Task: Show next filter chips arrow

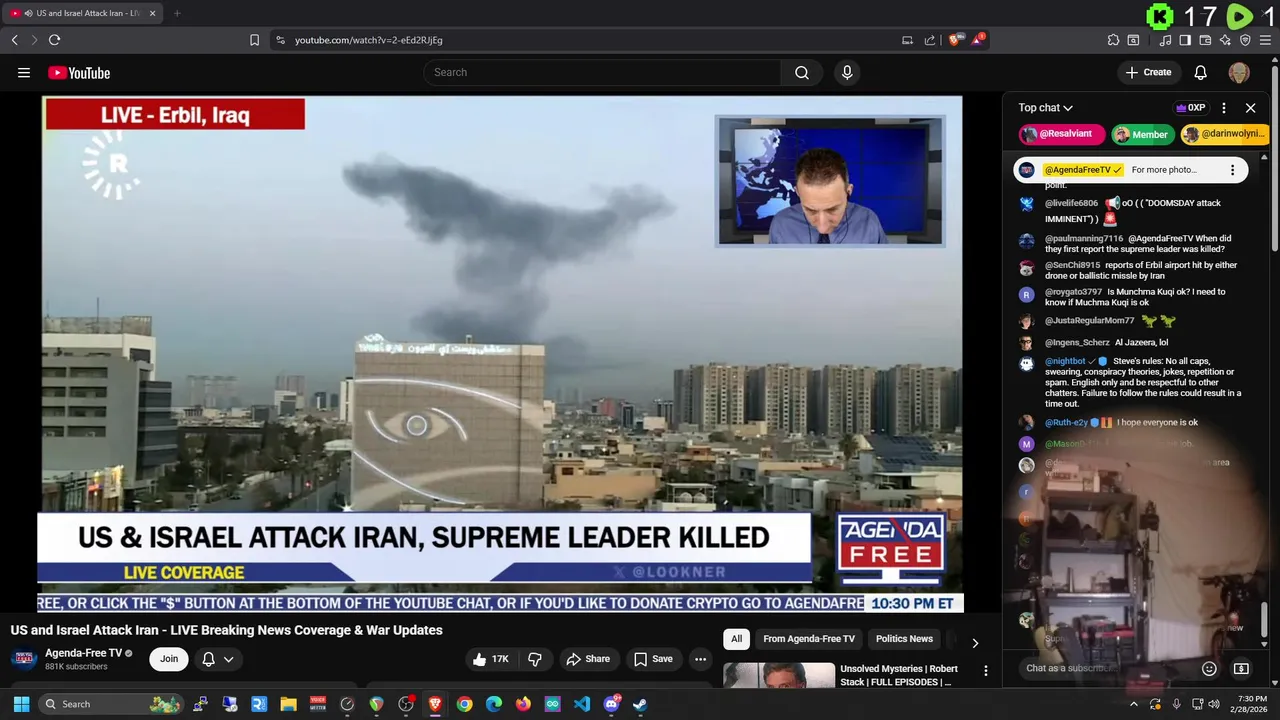Action: pyautogui.click(x=975, y=642)
